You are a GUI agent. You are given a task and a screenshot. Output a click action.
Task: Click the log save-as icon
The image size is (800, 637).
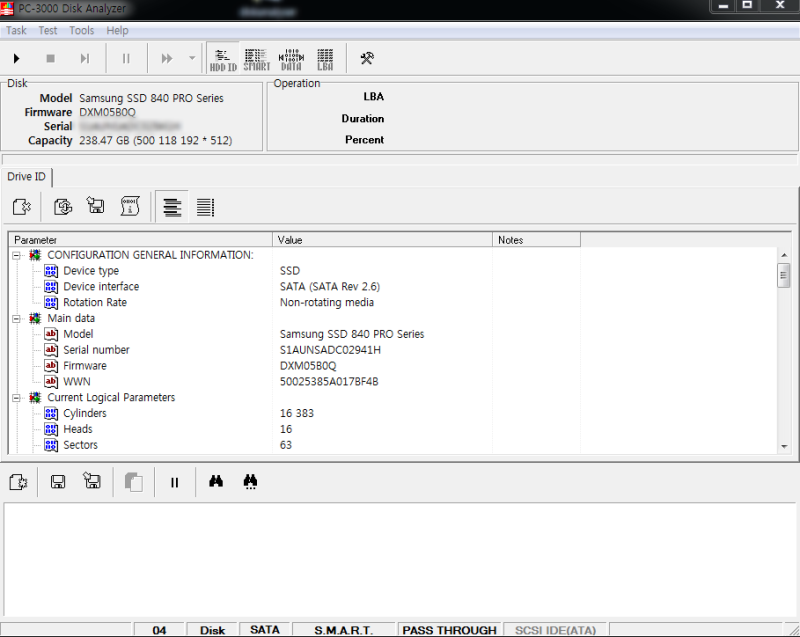pyautogui.click(x=92, y=481)
